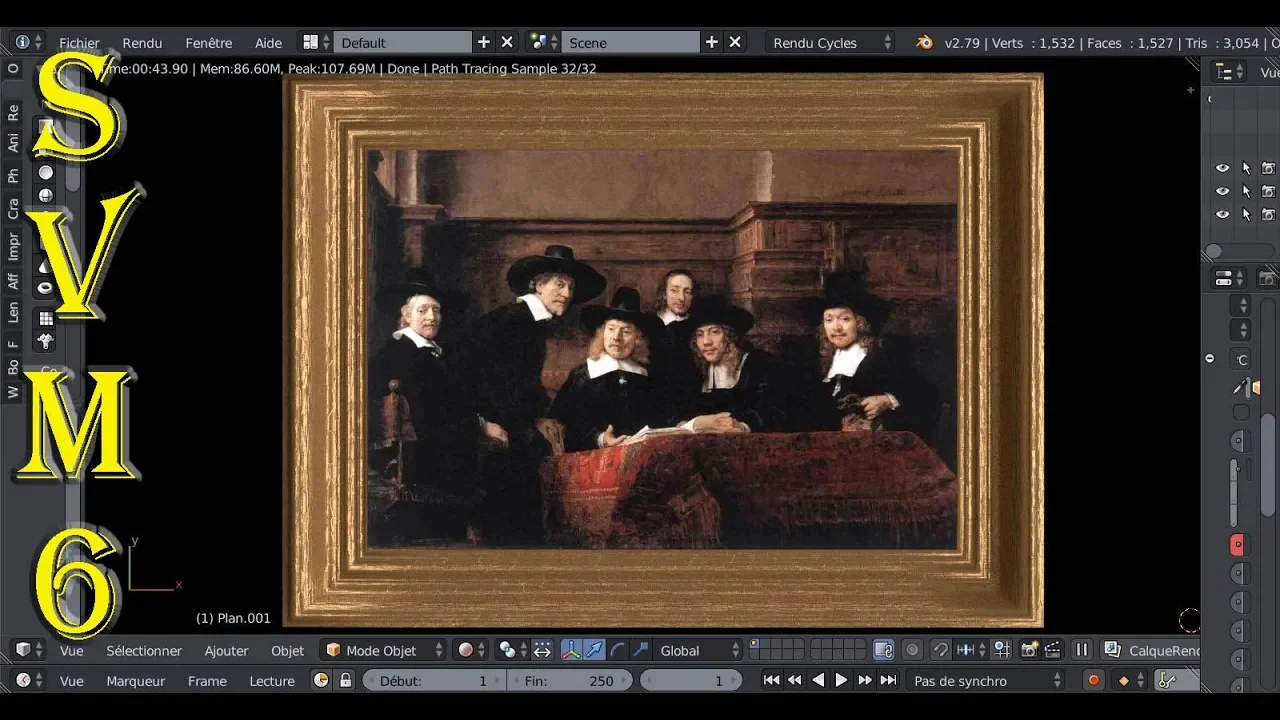Image resolution: width=1280 pixels, height=720 pixels.
Task: Open proportional editing mode selector
Action: [x=912, y=650]
